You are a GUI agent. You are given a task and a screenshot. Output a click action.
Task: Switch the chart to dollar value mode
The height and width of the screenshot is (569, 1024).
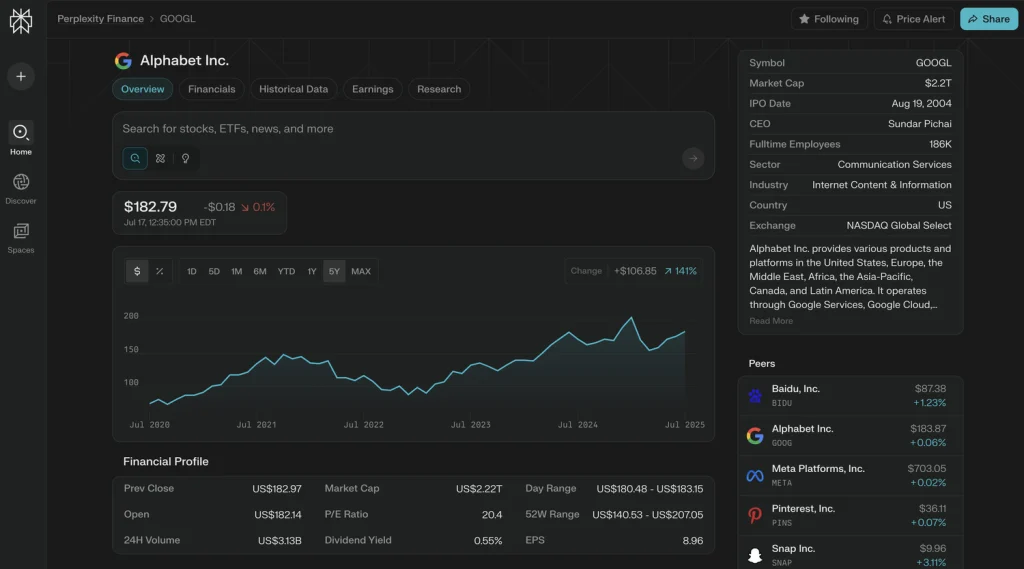[137, 271]
